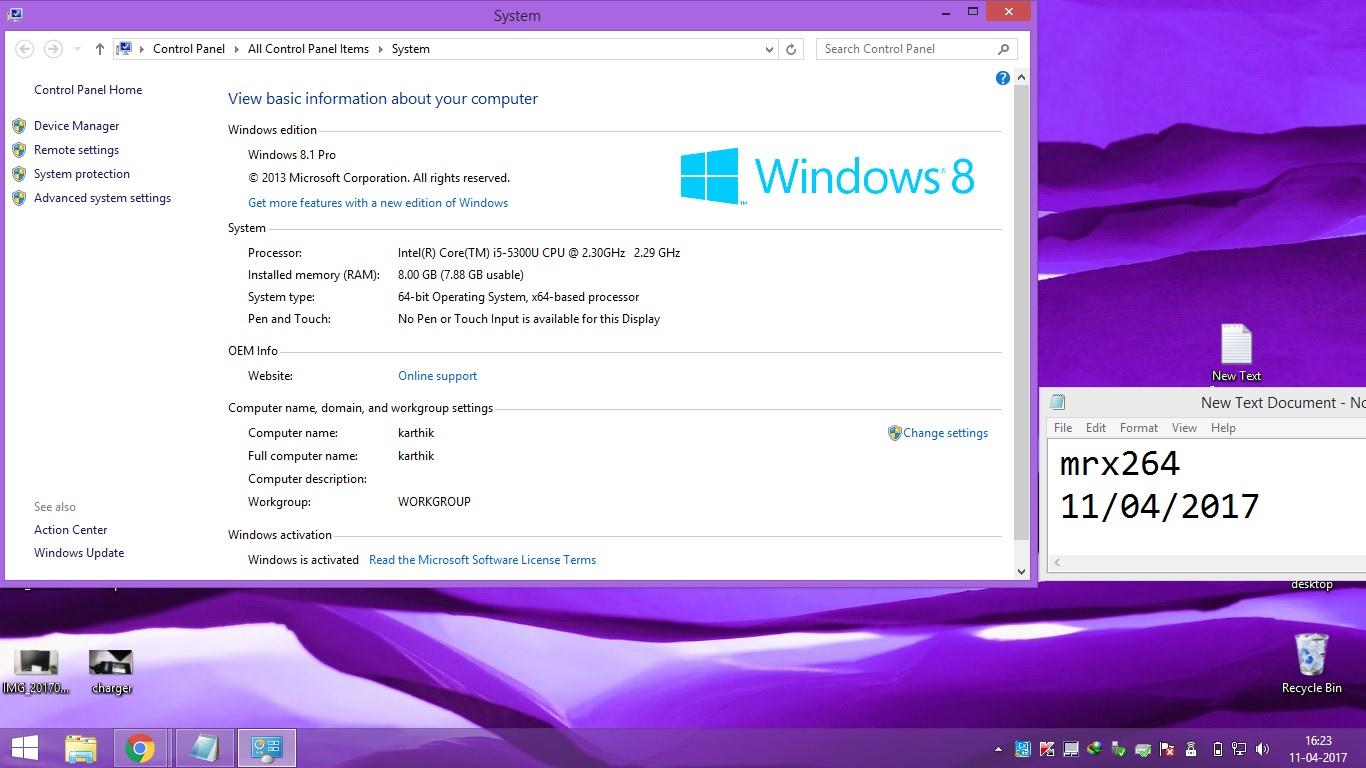Click the Back navigation arrow

point(25,49)
